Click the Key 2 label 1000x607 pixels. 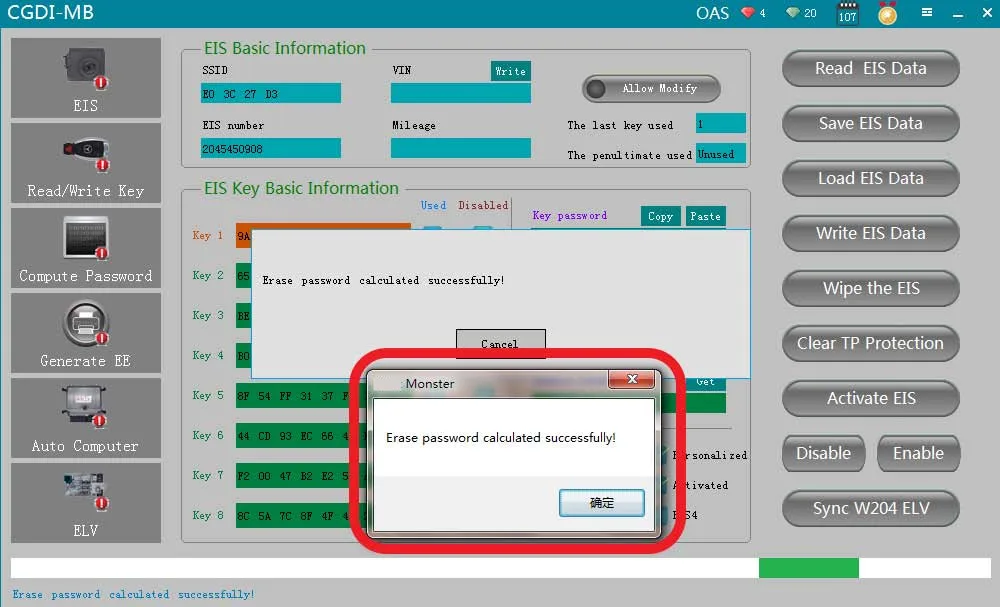coord(208,275)
